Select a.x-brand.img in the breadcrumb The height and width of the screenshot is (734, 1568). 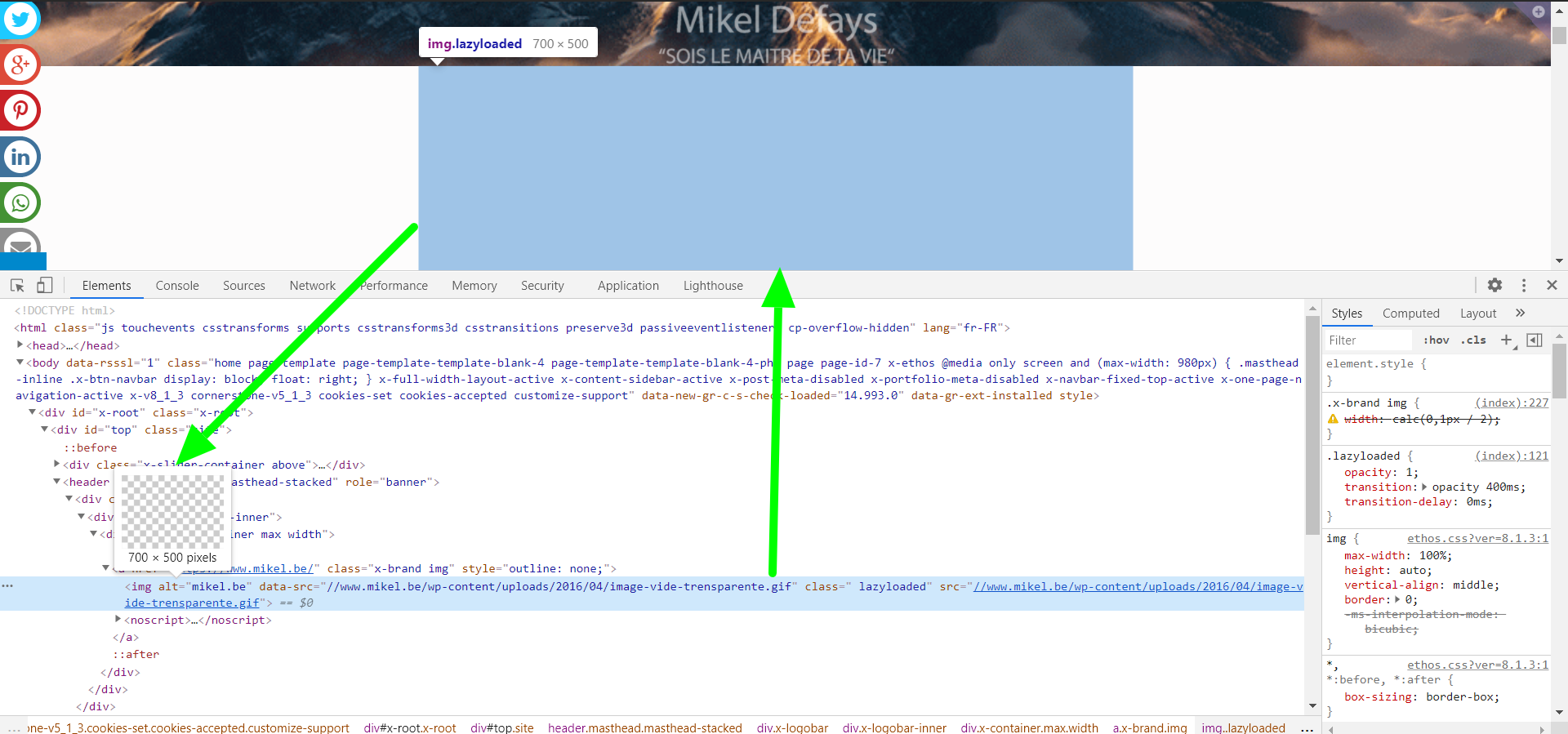click(x=1150, y=727)
